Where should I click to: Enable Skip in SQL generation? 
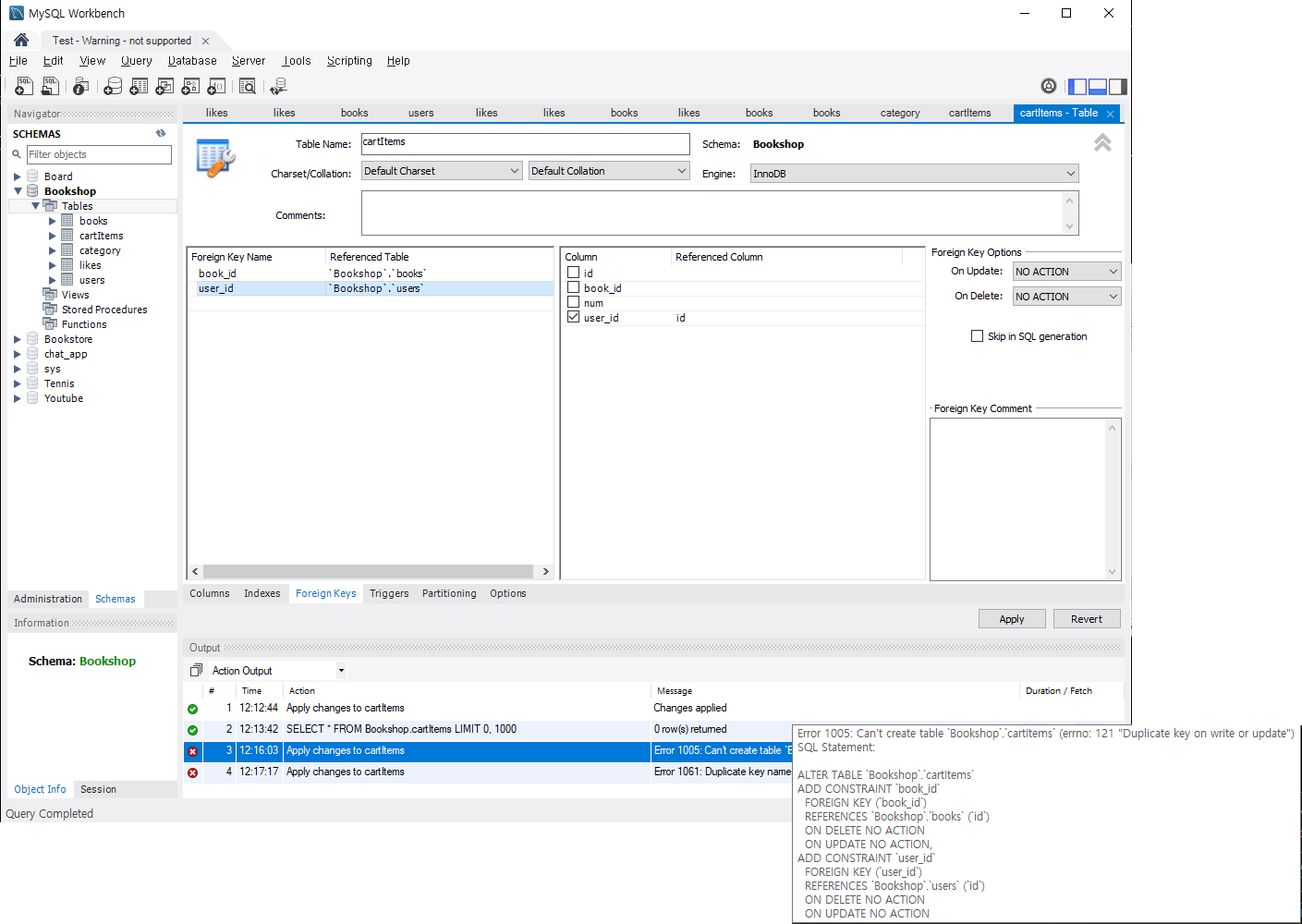(977, 336)
